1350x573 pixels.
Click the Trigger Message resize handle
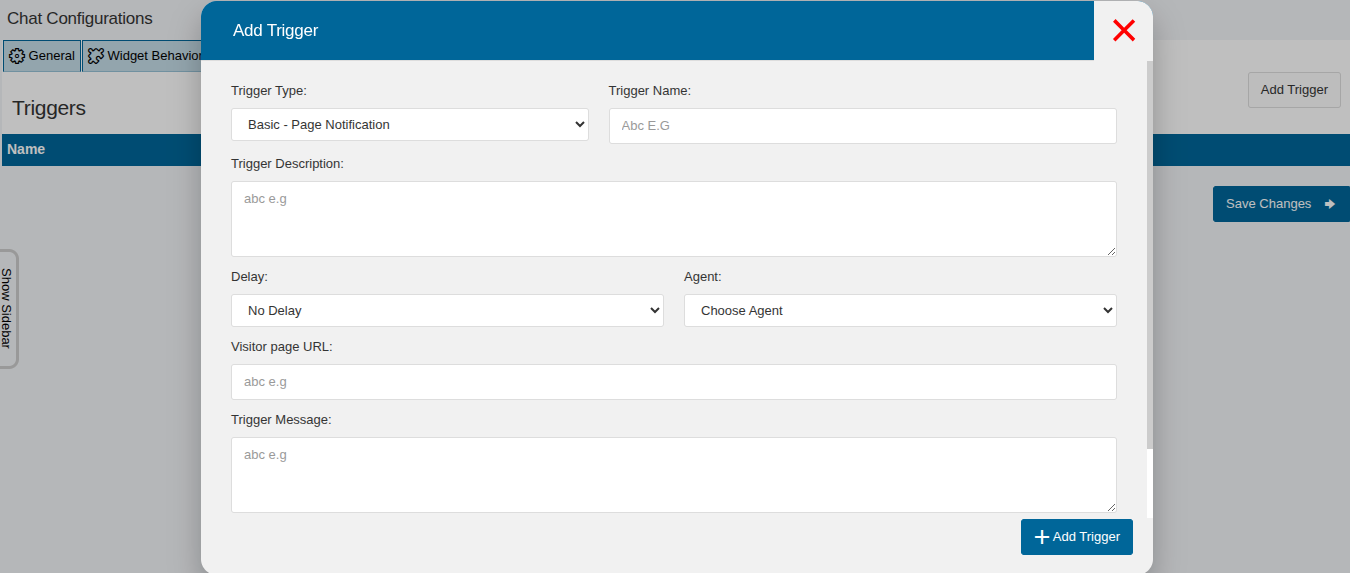tap(1111, 507)
